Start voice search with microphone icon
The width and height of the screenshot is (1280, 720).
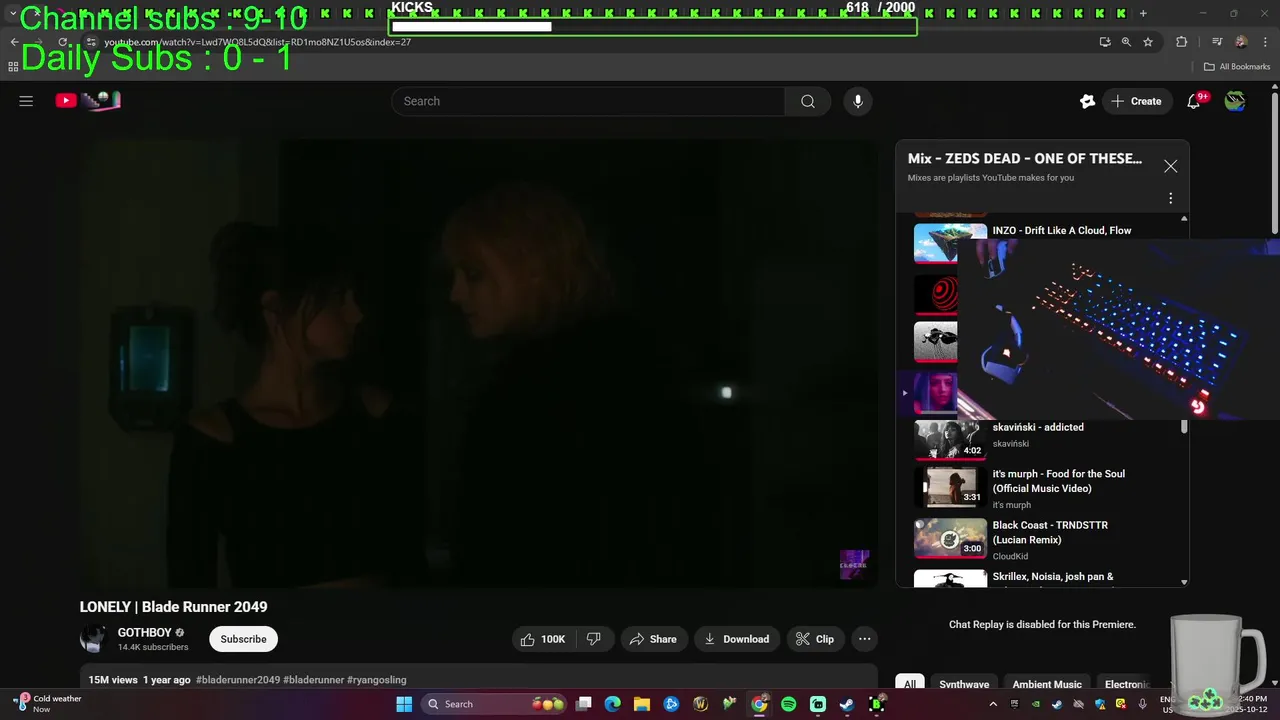[x=857, y=101]
